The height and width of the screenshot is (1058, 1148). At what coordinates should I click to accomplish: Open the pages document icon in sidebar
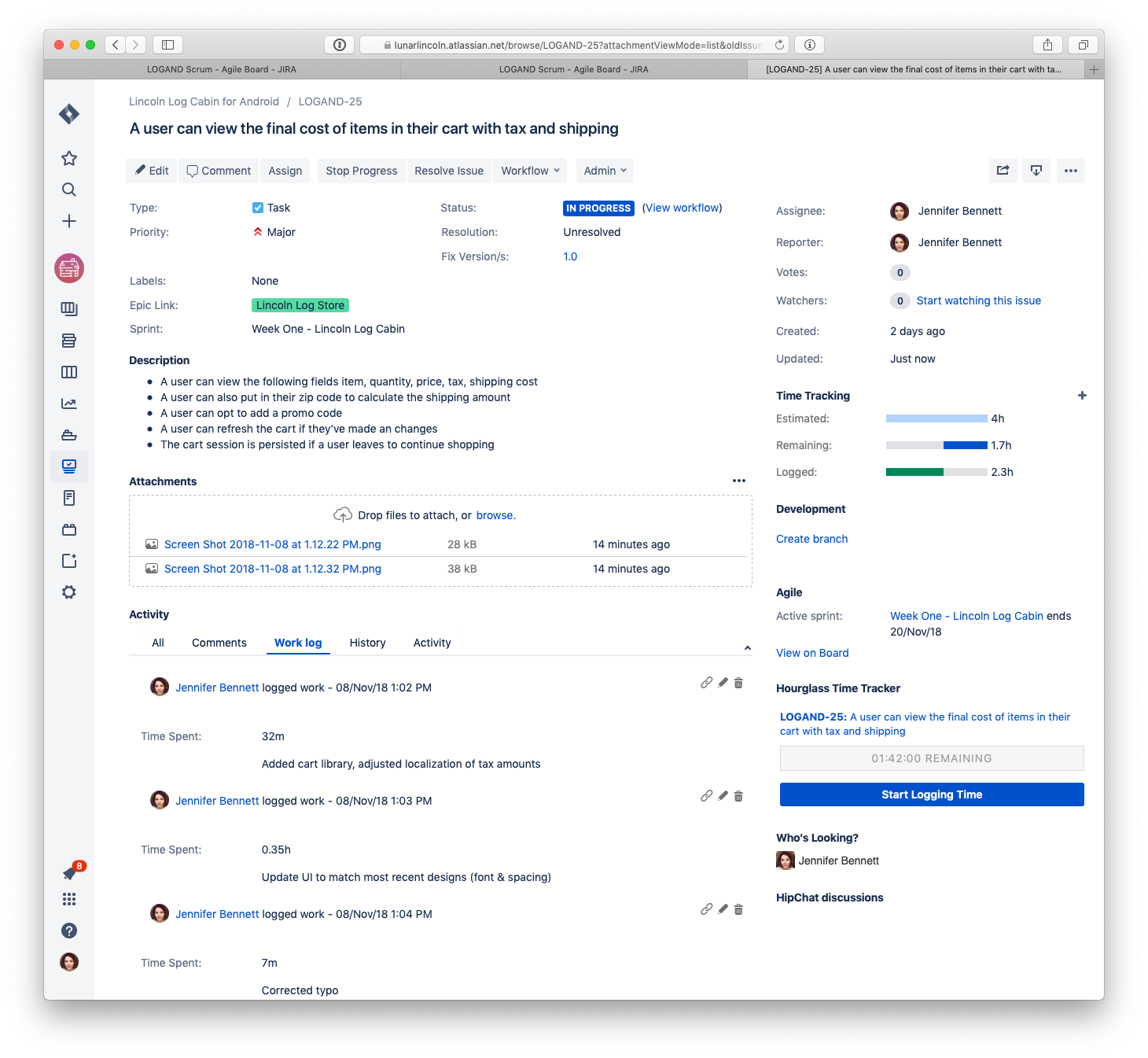(x=69, y=498)
